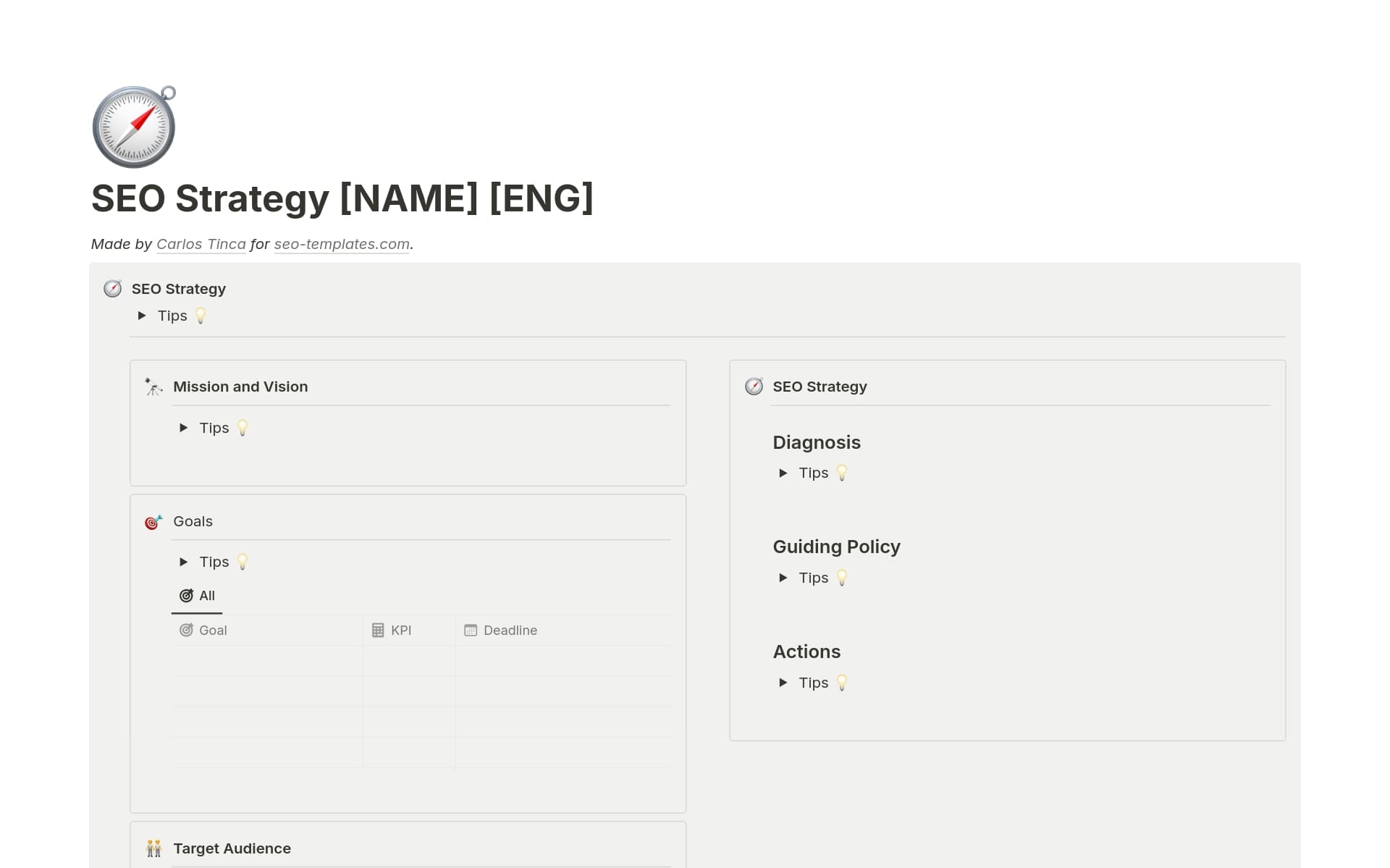This screenshot has height=868, width=1390.
Task: Expand the Tips toggle in the Goals section
Action: point(184,562)
